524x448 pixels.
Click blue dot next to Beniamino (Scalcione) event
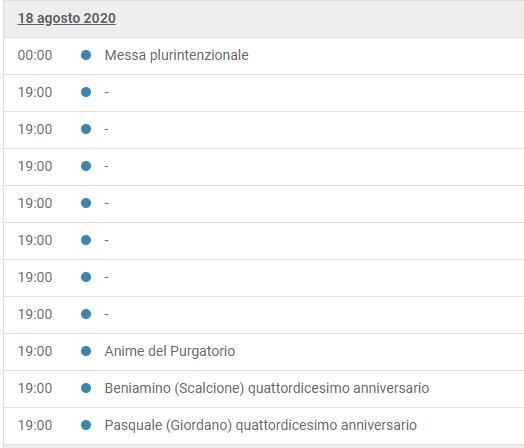tap(86, 388)
